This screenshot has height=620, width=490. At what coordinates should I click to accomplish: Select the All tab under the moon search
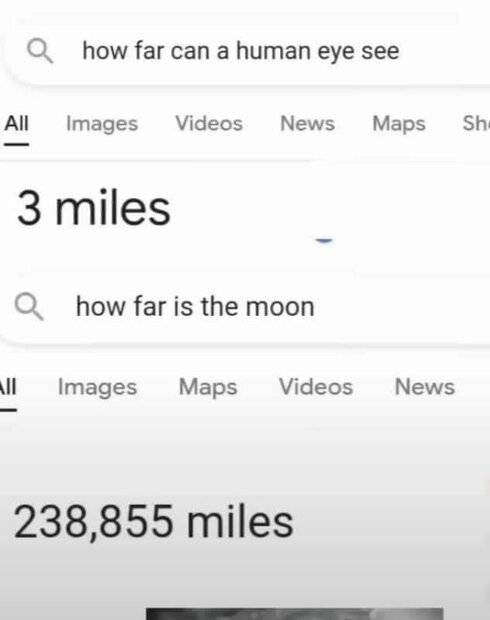(x=8, y=387)
